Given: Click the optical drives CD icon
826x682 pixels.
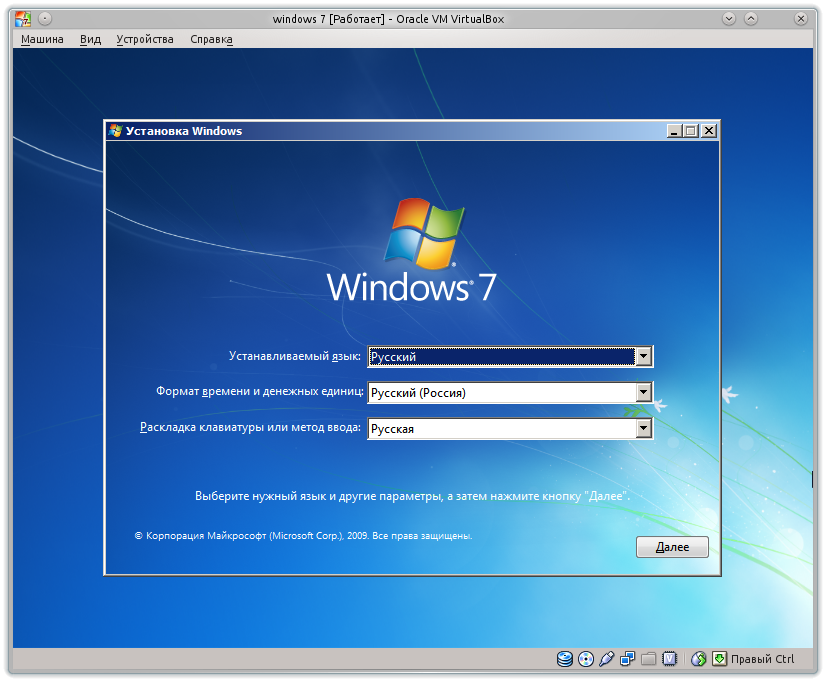Looking at the screenshot, I should click(585, 659).
